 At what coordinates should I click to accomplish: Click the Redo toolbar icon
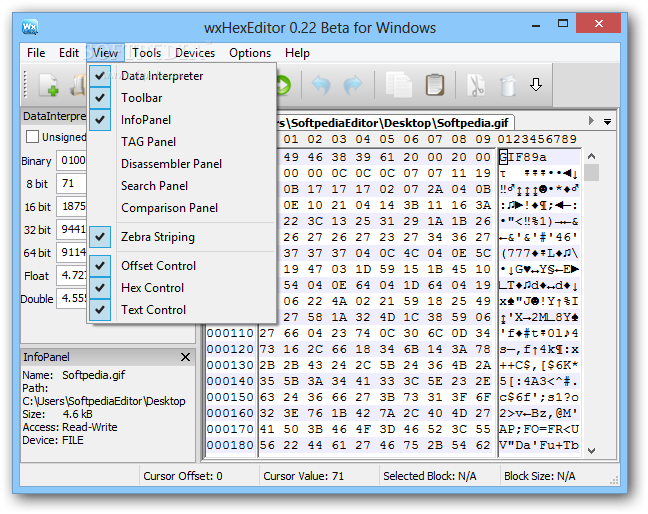click(x=353, y=85)
